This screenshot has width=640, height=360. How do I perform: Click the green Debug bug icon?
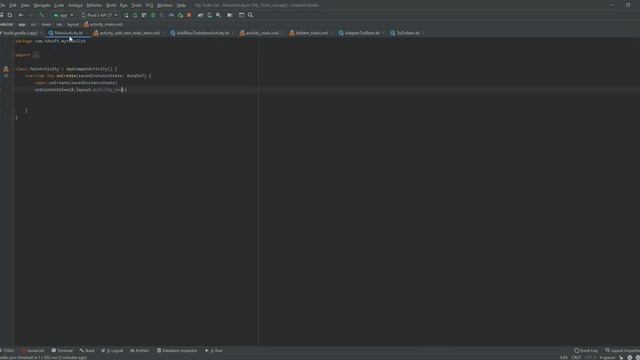point(153,15)
